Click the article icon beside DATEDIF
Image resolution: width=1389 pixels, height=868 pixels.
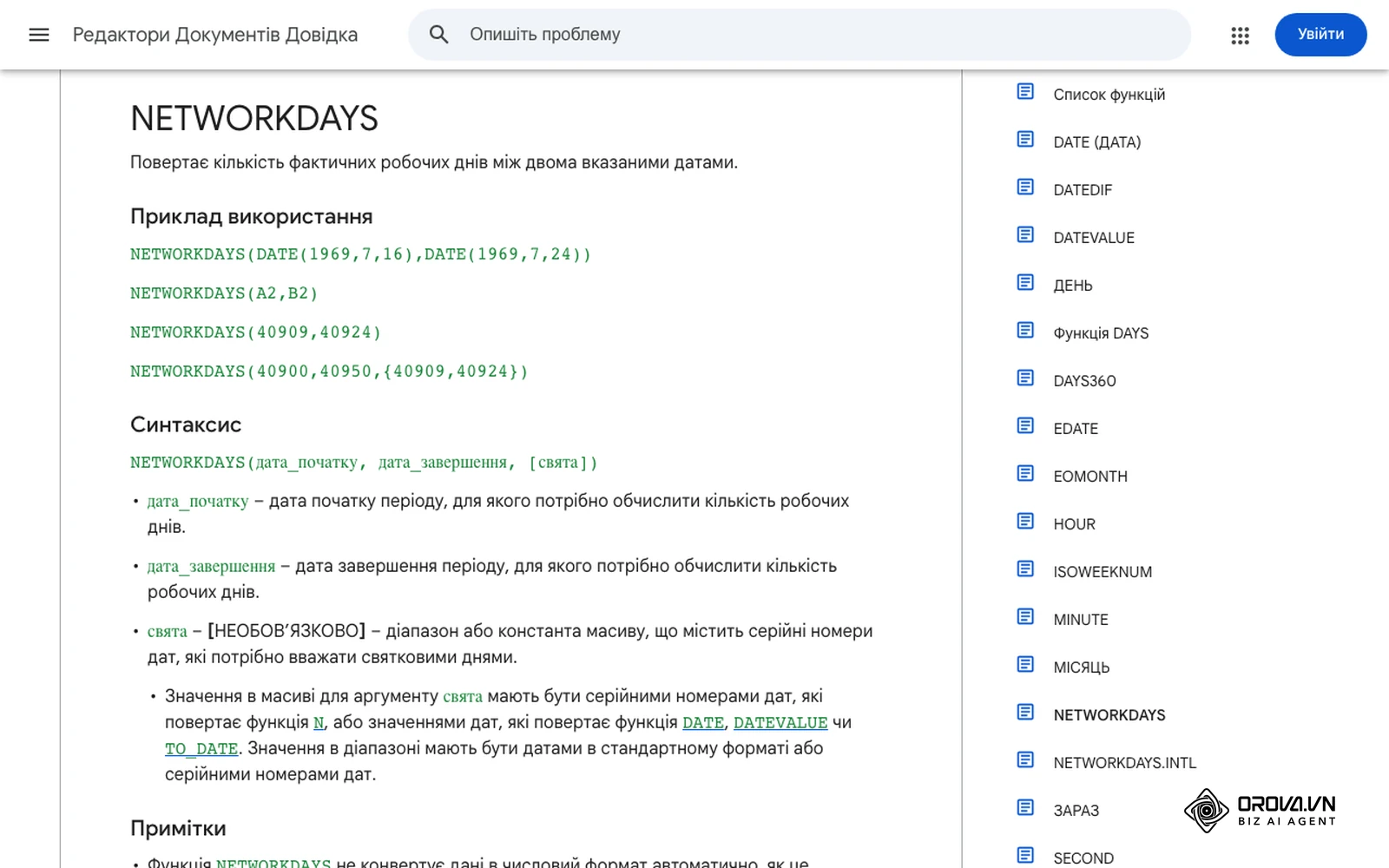tap(1025, 187)
